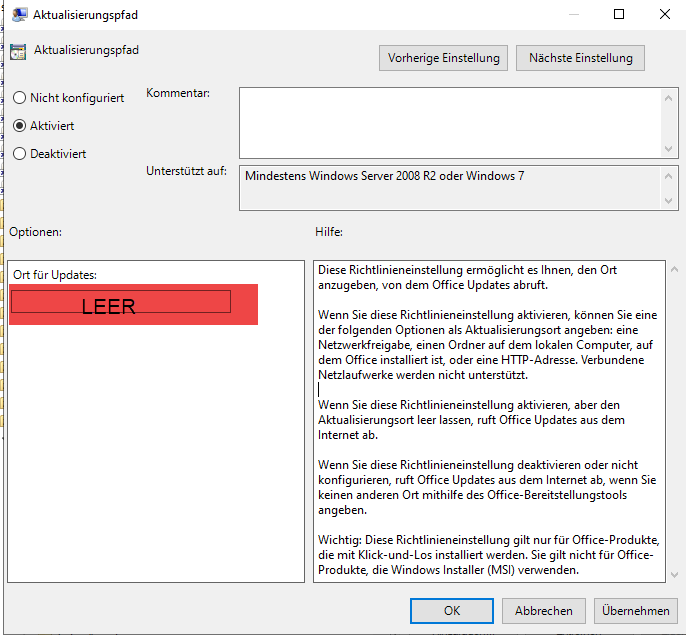Image resolution: width=686 pixels, height=635 pixels.
Task: Click the policy setting icon beside Aktualisierungspfad heading
Action: (18, 52)
